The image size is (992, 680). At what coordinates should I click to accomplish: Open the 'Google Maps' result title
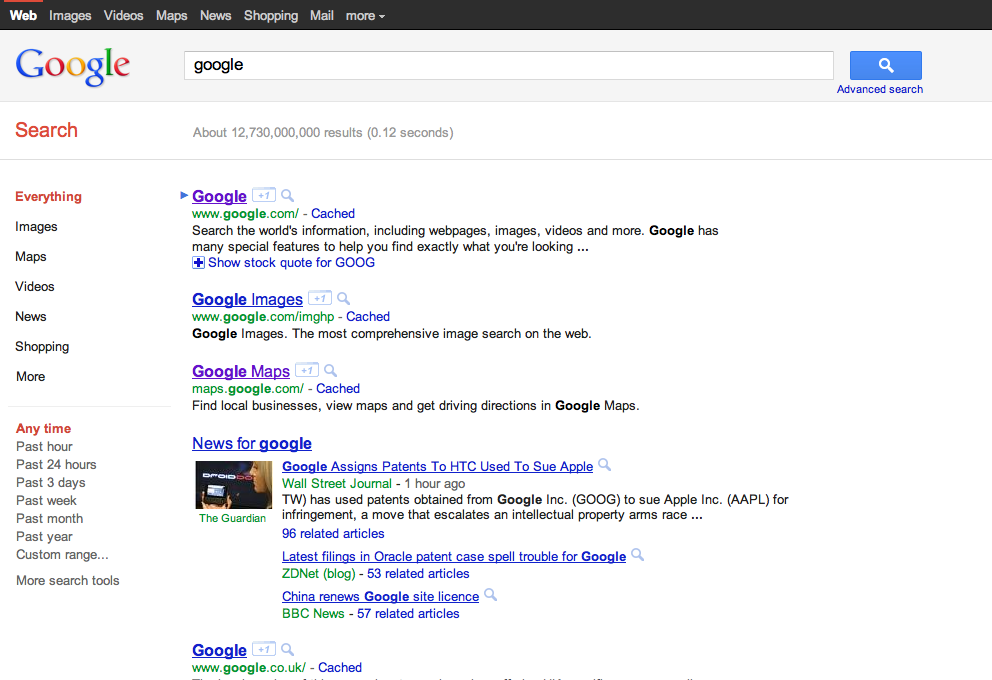click(x=241, y=371)
